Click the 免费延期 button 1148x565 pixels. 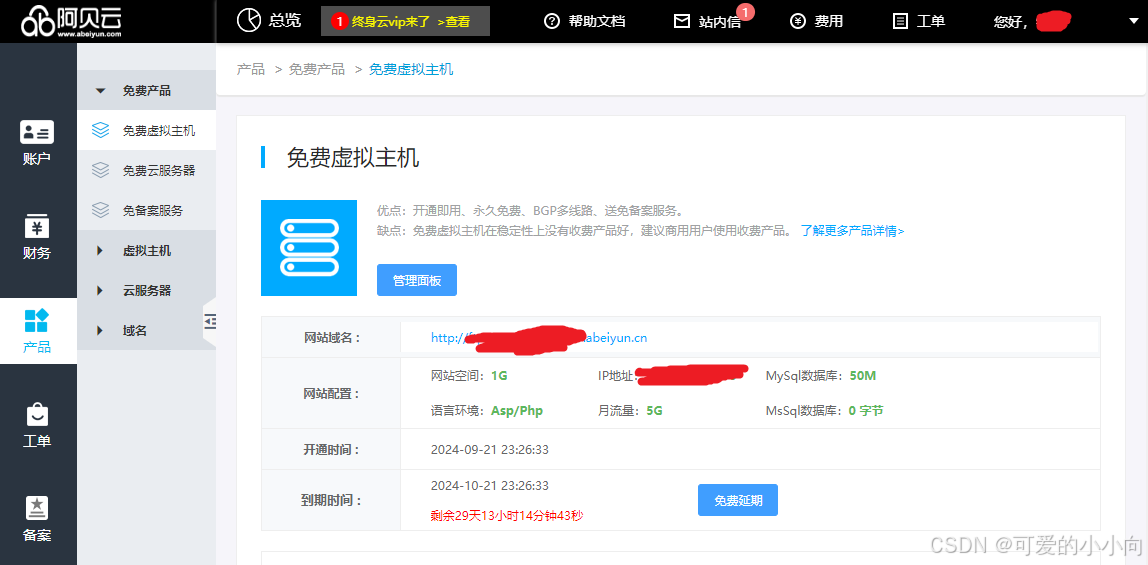[x=738, y=500]
